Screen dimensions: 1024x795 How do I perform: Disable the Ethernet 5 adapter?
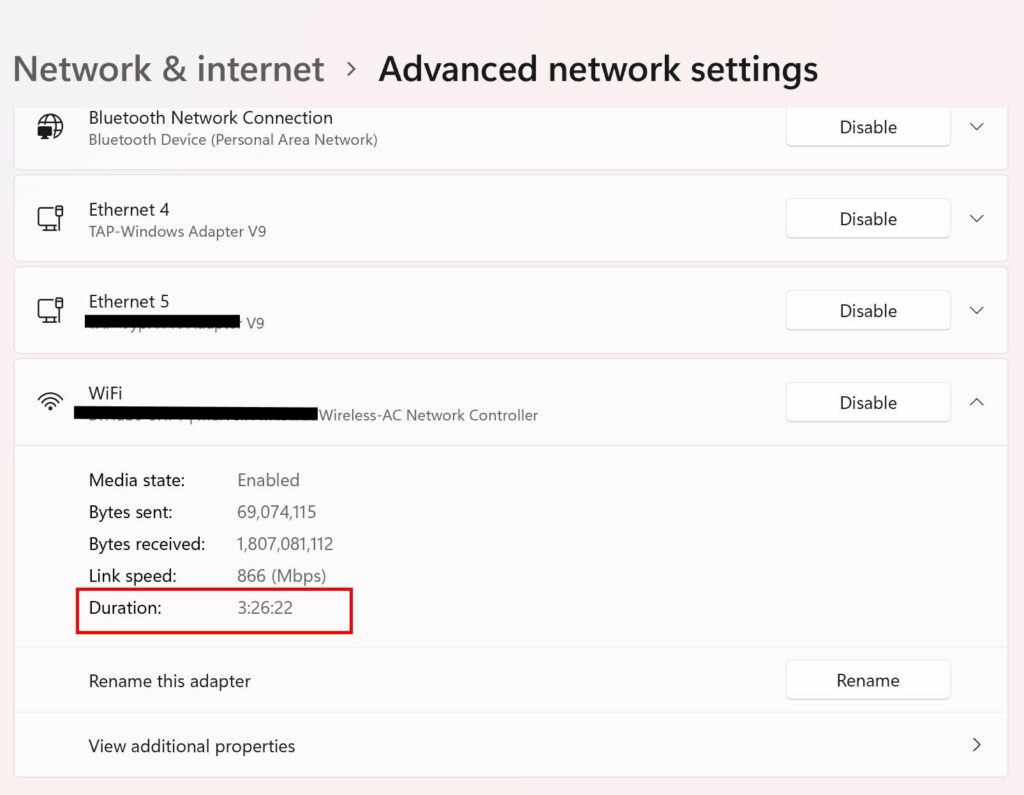point(866,310)
